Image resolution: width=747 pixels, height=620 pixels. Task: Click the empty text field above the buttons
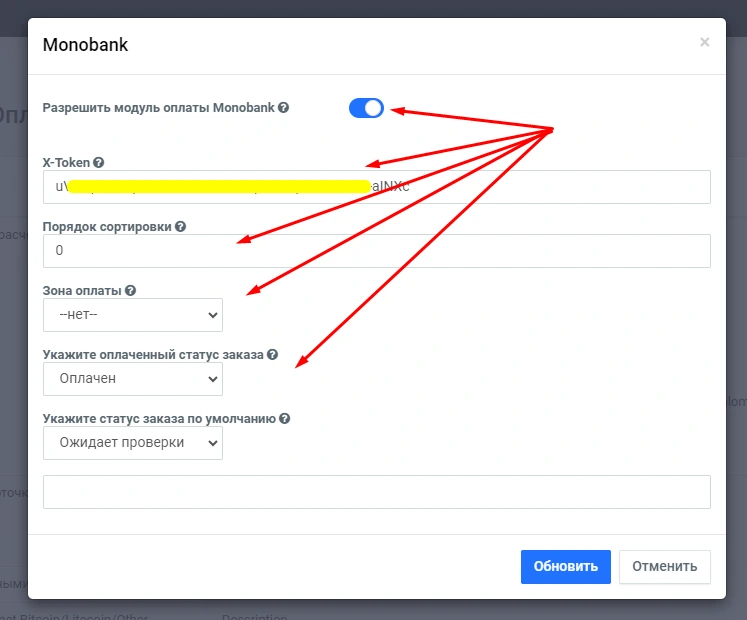tap(376, 492)
